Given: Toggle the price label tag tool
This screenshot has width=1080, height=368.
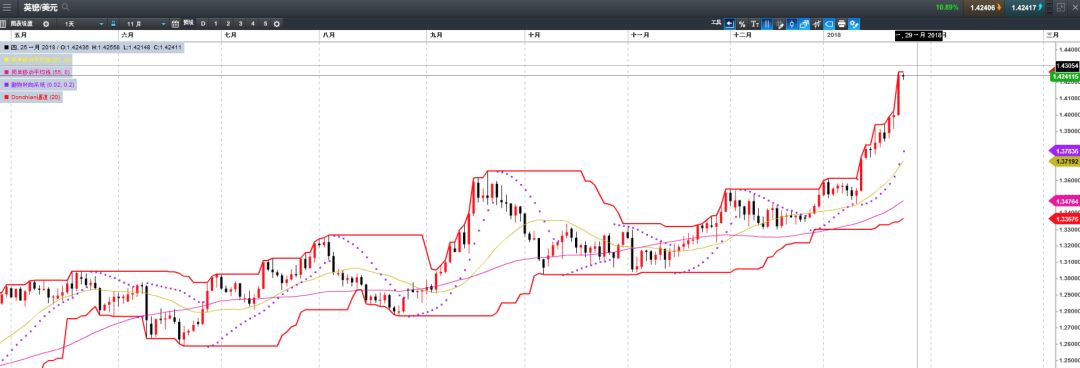Looking at the screenshot, I should point(829,24).
